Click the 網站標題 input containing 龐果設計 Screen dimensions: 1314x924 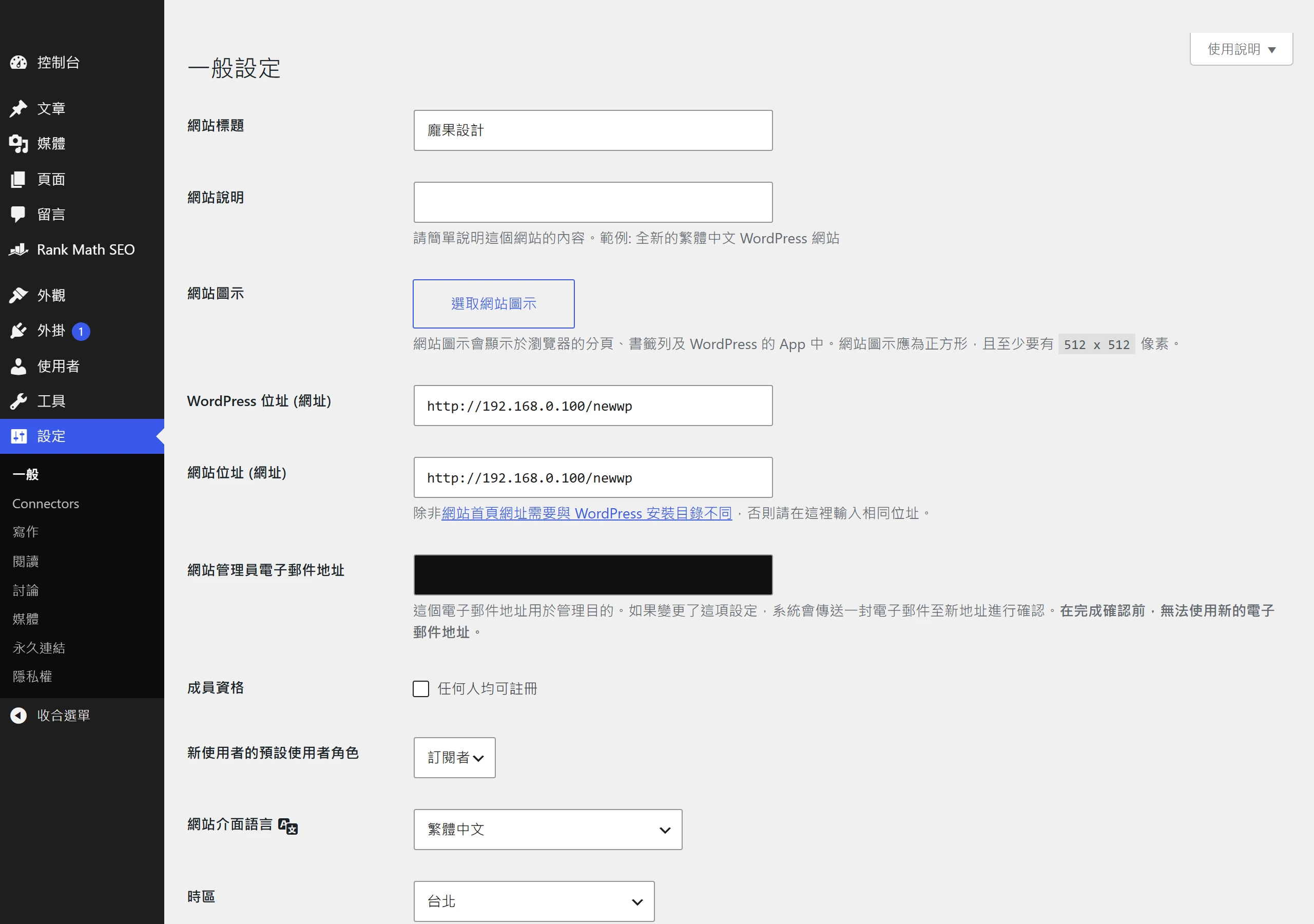click(x=593, y=130)
